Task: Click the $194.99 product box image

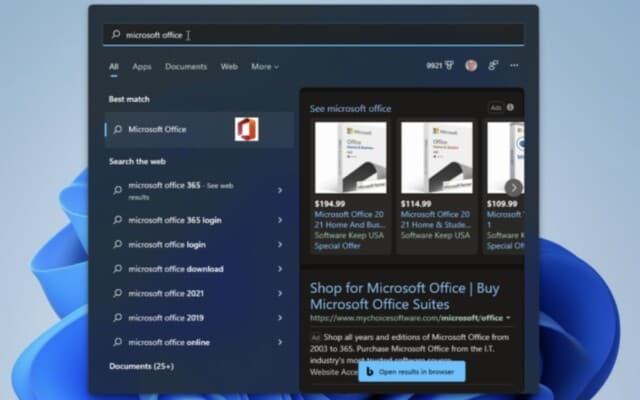Action: click(x=351, y=157)
